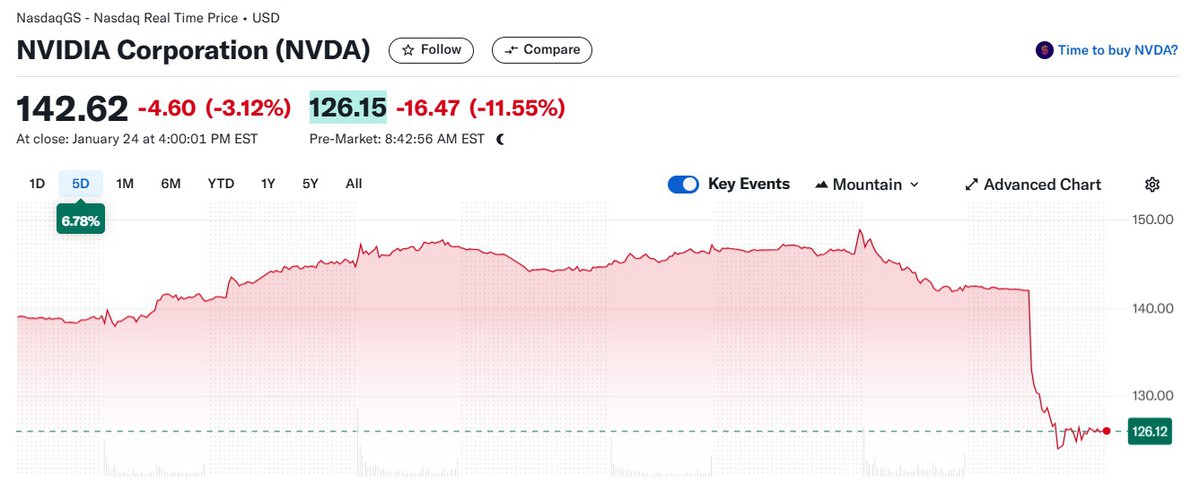Click the 126.12 price label on chart axis
Image resolution: width=1200 pixels, height=482 pixels.
click(1148, 431)
